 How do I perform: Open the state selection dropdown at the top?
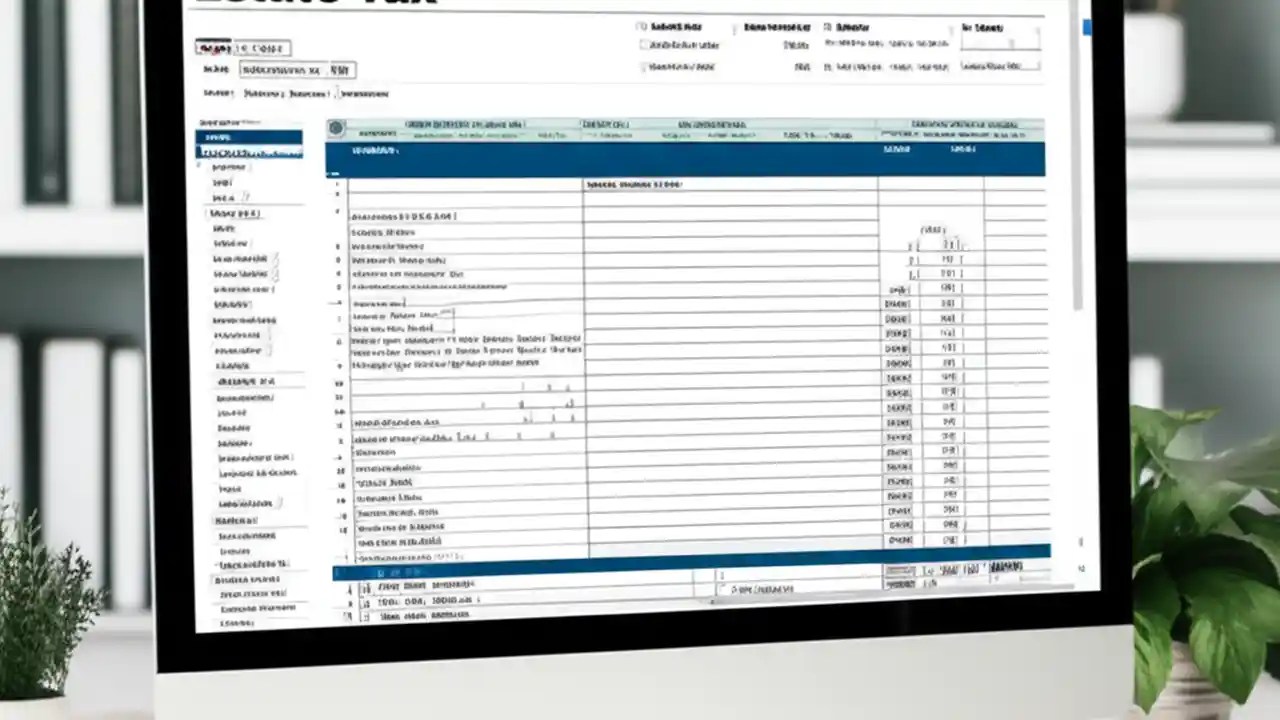pyautogui.click(x=265, y=48)
